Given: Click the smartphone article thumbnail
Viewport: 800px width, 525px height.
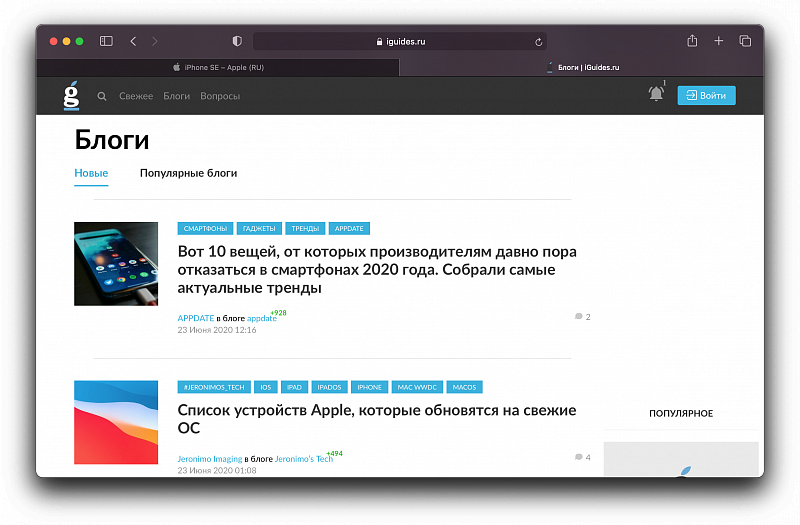Looking at the screenshot, I should click(x=116, y=263).
